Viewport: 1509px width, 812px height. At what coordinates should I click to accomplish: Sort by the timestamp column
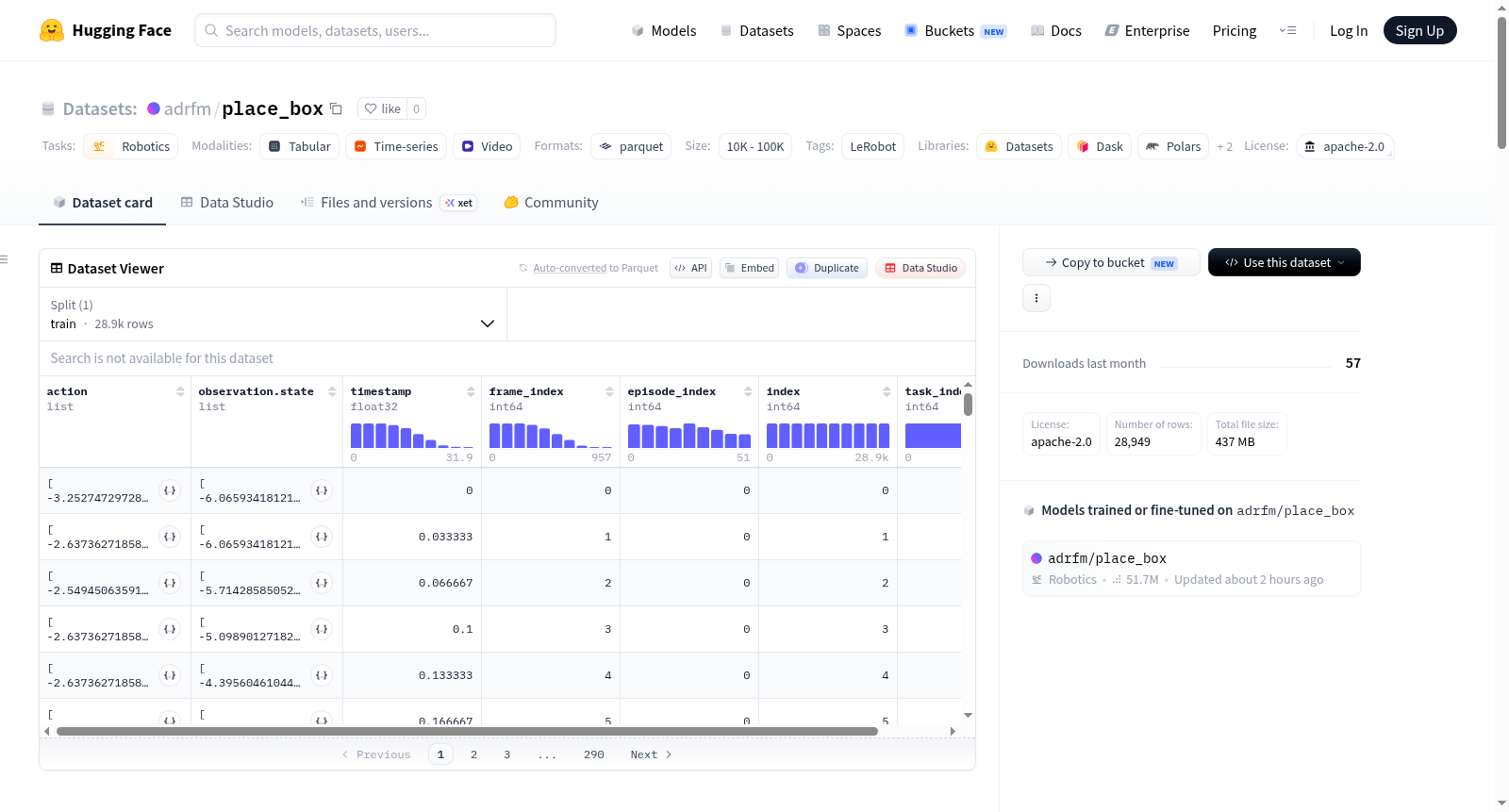[471, 391]
